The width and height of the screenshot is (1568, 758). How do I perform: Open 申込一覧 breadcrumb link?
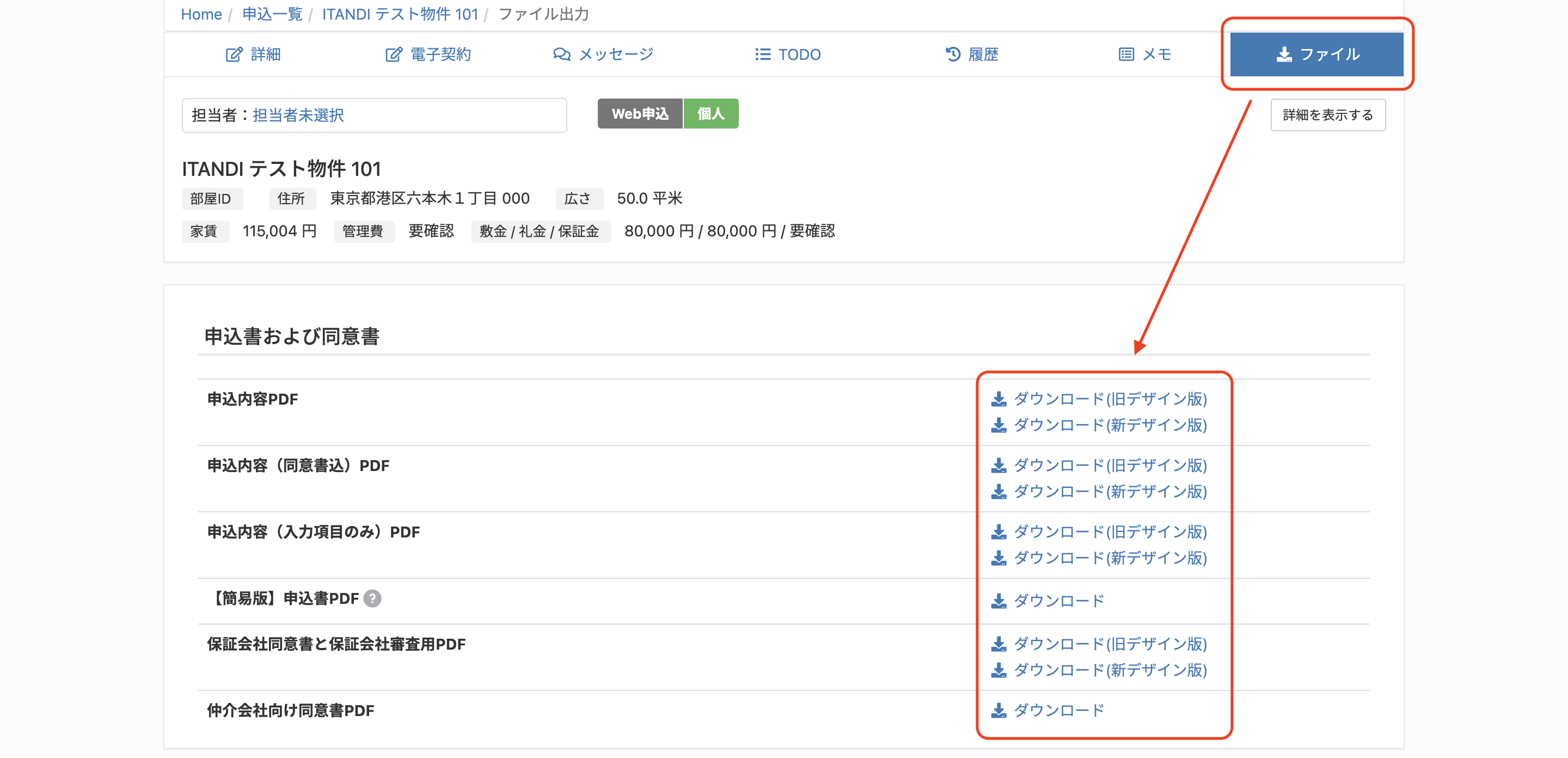[x=272, y=14]
